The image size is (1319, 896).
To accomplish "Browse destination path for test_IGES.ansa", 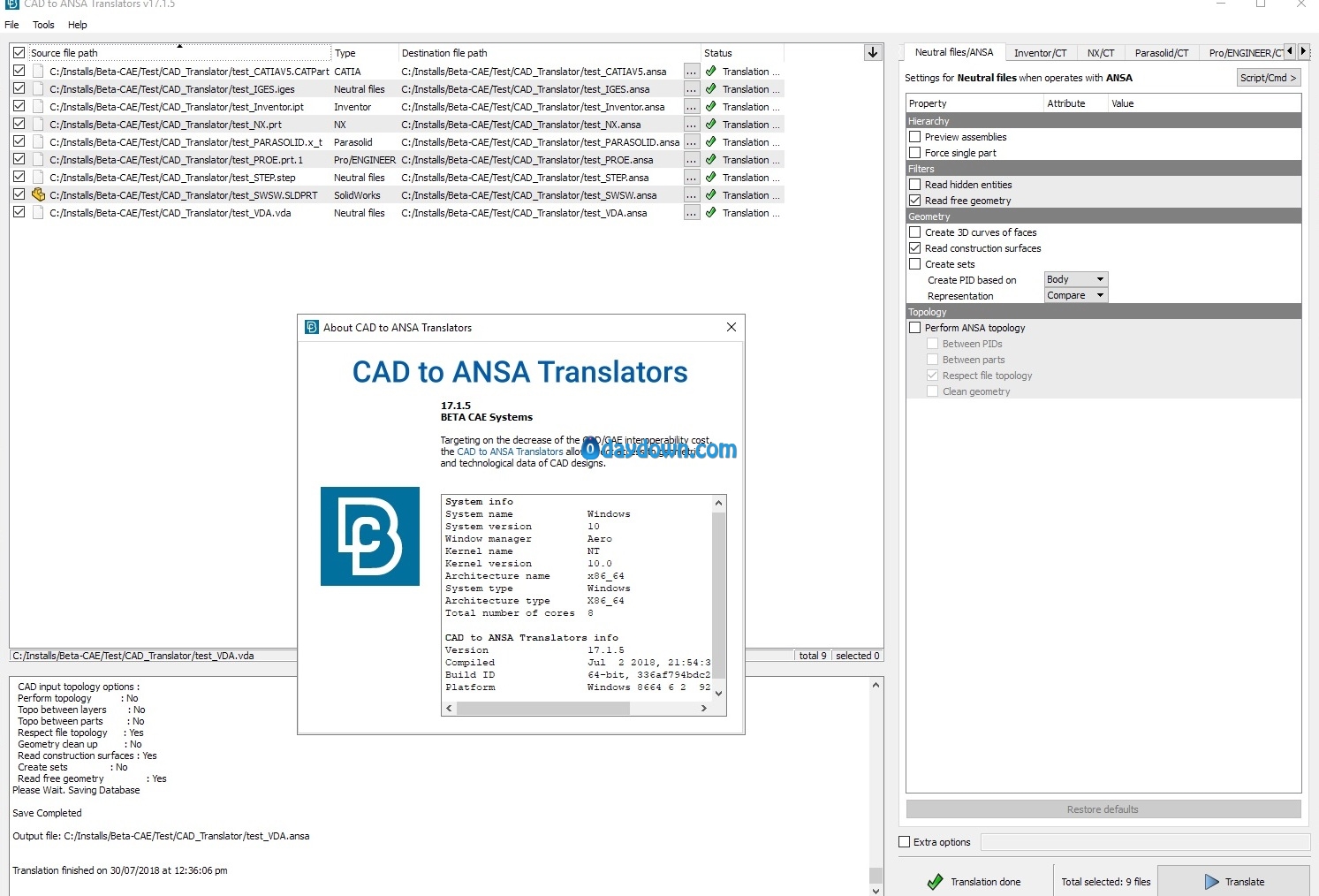I will click(x=691, y=89).
